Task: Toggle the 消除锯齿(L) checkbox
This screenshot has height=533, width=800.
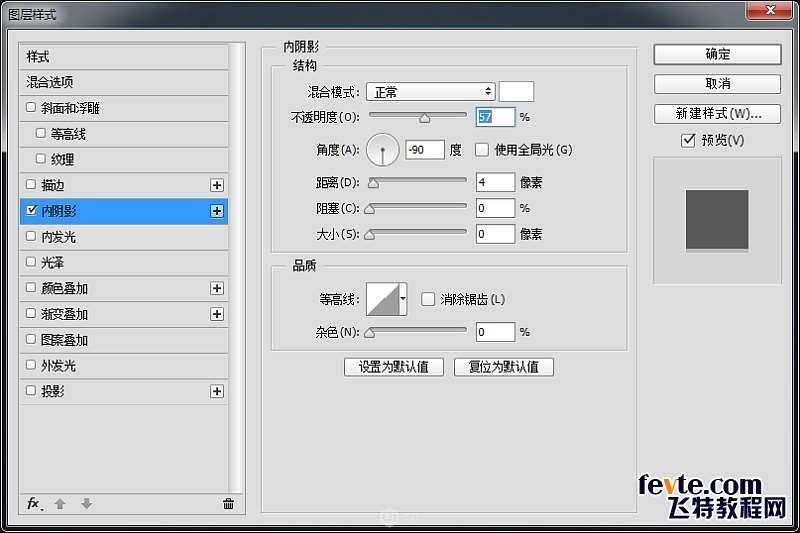Action: click(428, 299)
